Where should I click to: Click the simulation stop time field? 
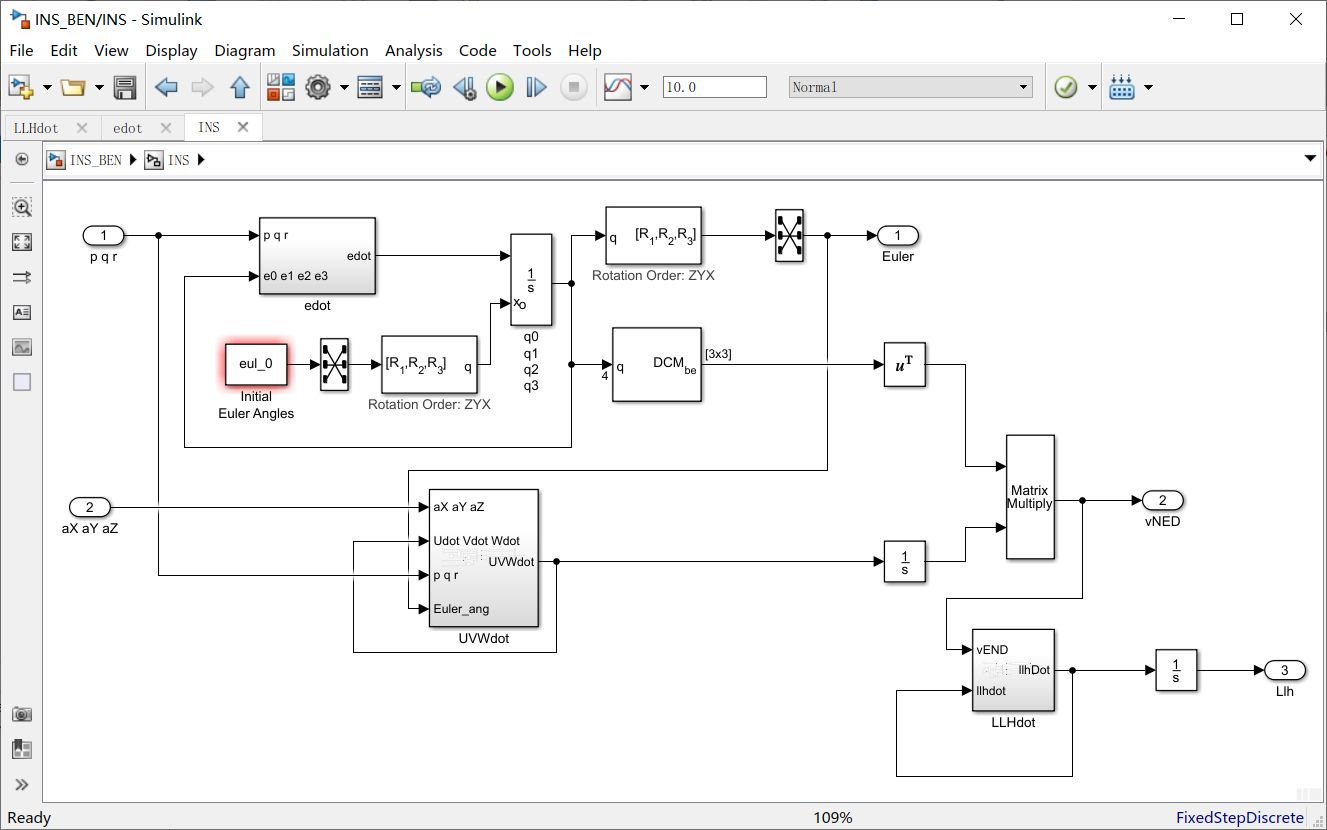[715, 87]
